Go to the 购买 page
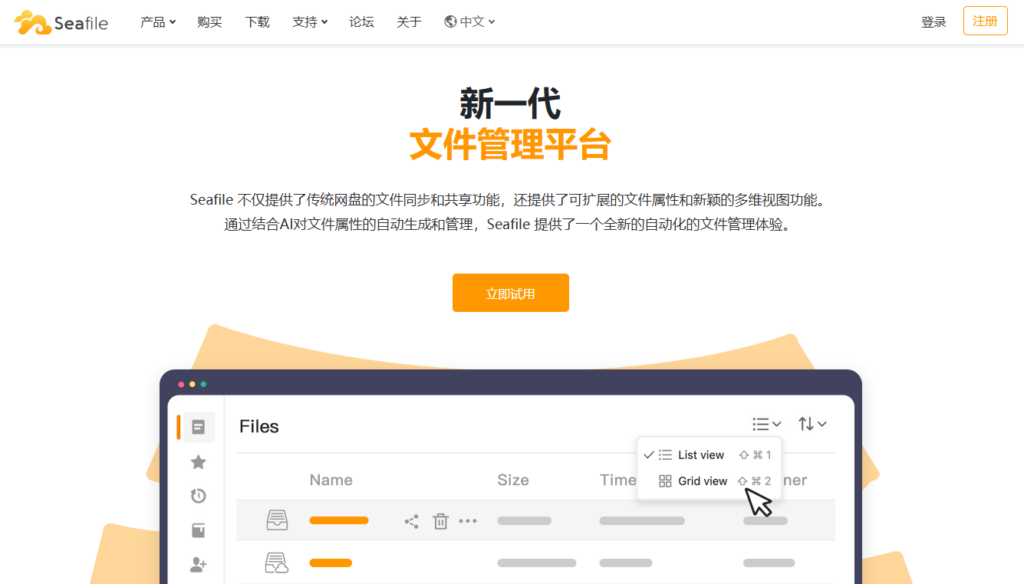Viewport: 1024px width, 584px height. tap(209, 22)
